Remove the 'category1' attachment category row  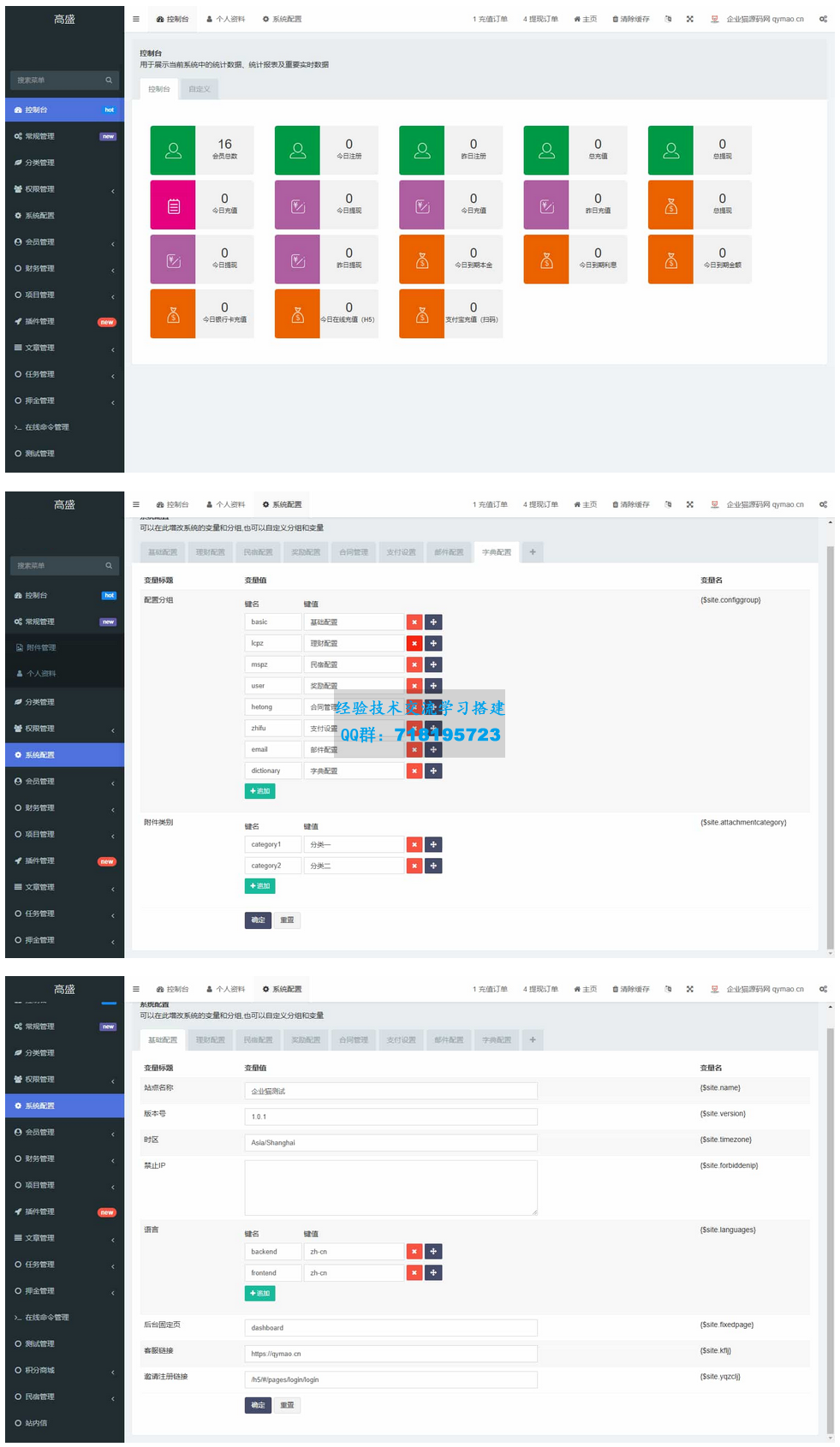pos(414,845)
